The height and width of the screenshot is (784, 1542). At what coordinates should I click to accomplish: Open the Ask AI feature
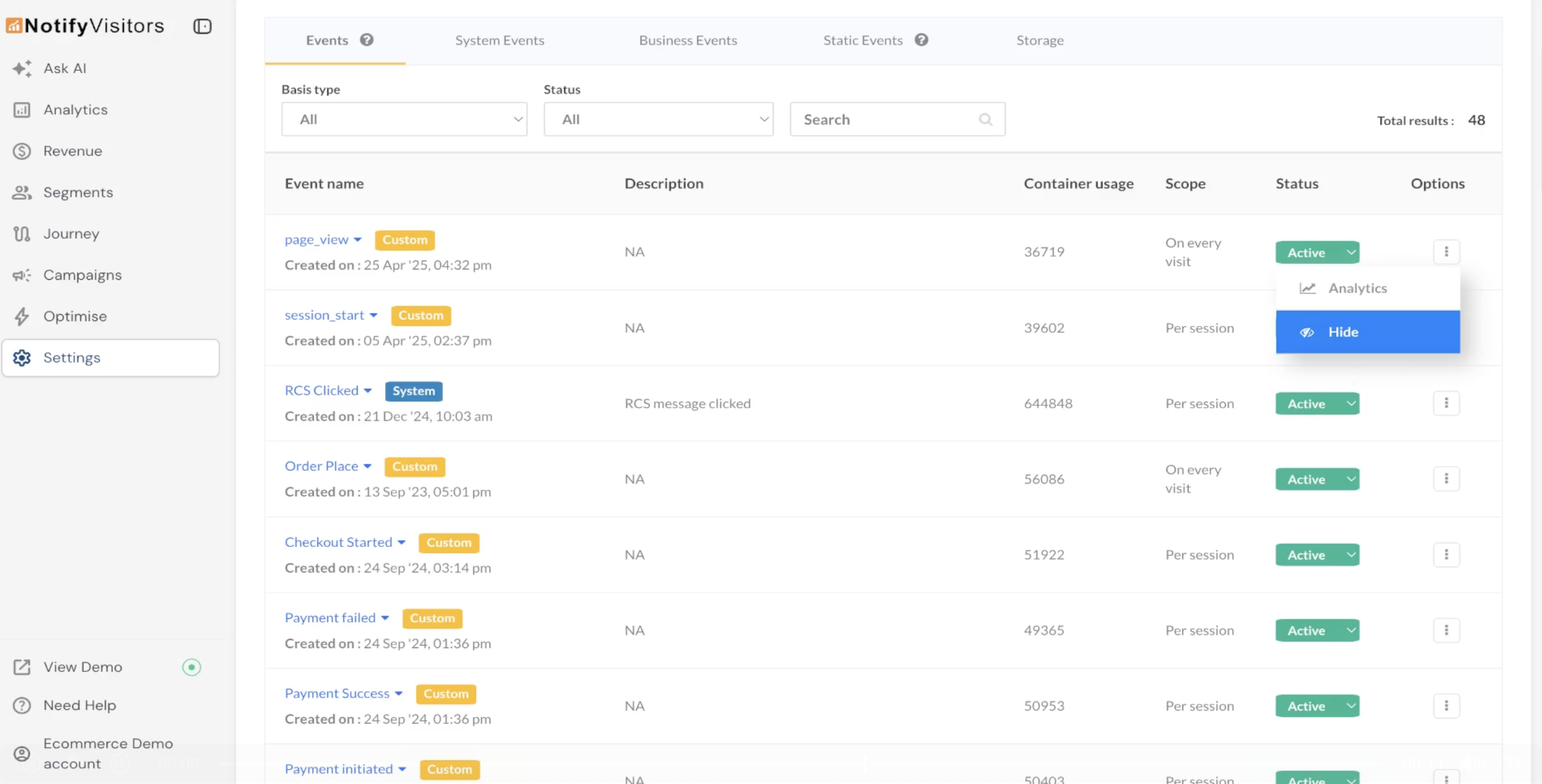tap(64, 68)
